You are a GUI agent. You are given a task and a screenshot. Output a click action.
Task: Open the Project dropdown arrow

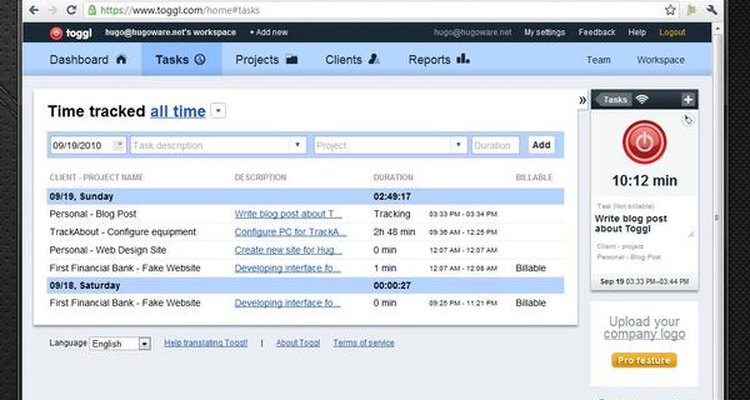pos(458,145)
